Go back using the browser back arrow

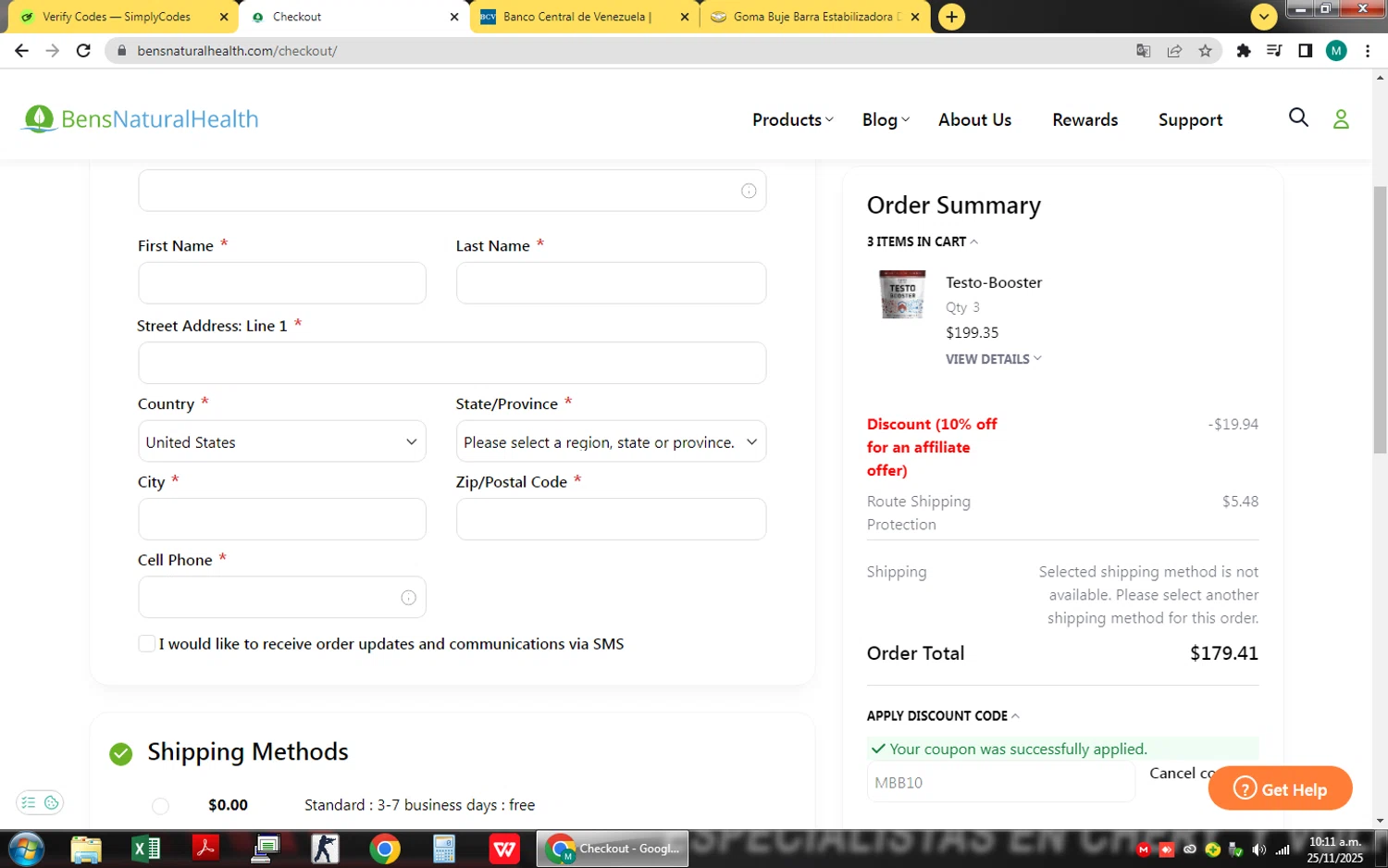pyautogui.click(x=21, y=51)
